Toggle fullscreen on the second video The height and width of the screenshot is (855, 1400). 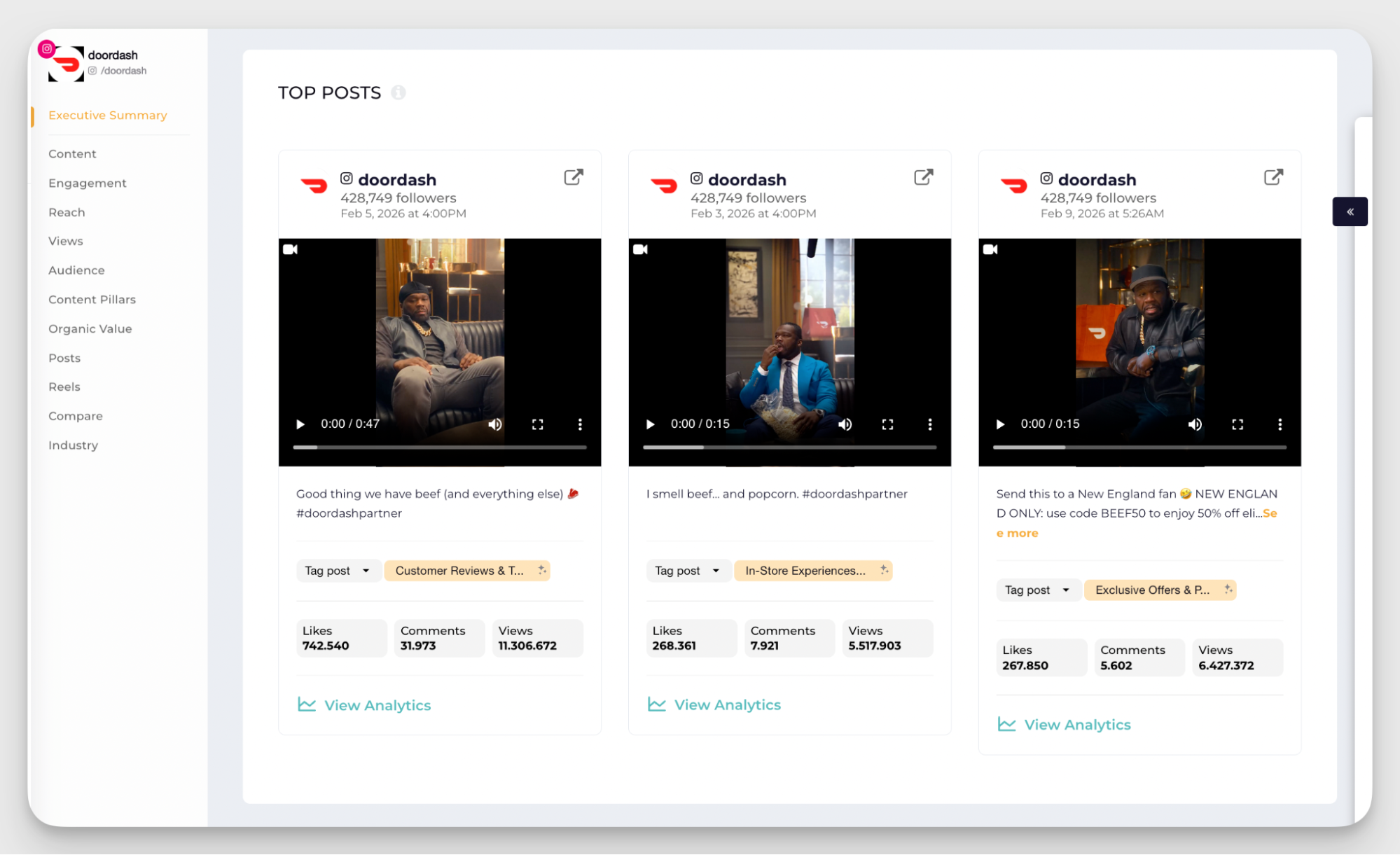(887, 424)
